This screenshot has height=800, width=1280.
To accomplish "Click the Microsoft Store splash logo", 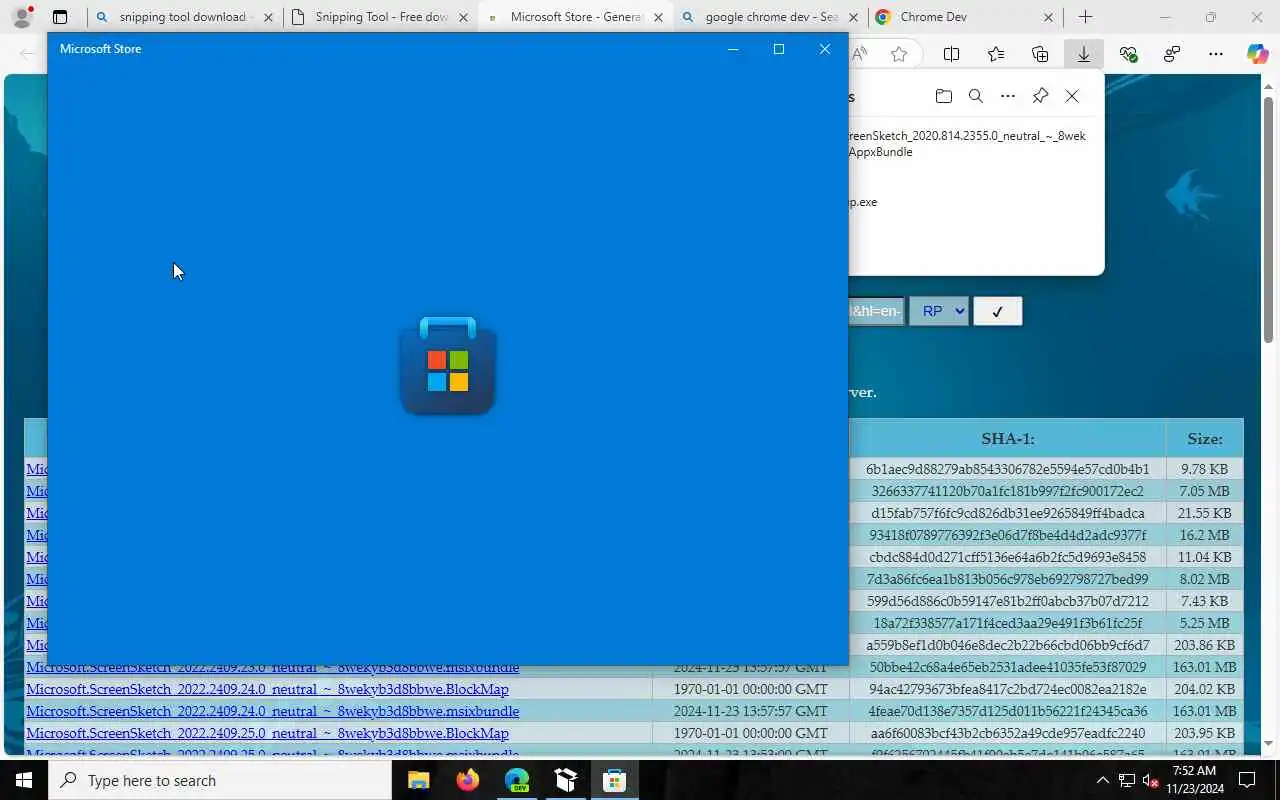I will pyautogui.click(x=448, y=365).
